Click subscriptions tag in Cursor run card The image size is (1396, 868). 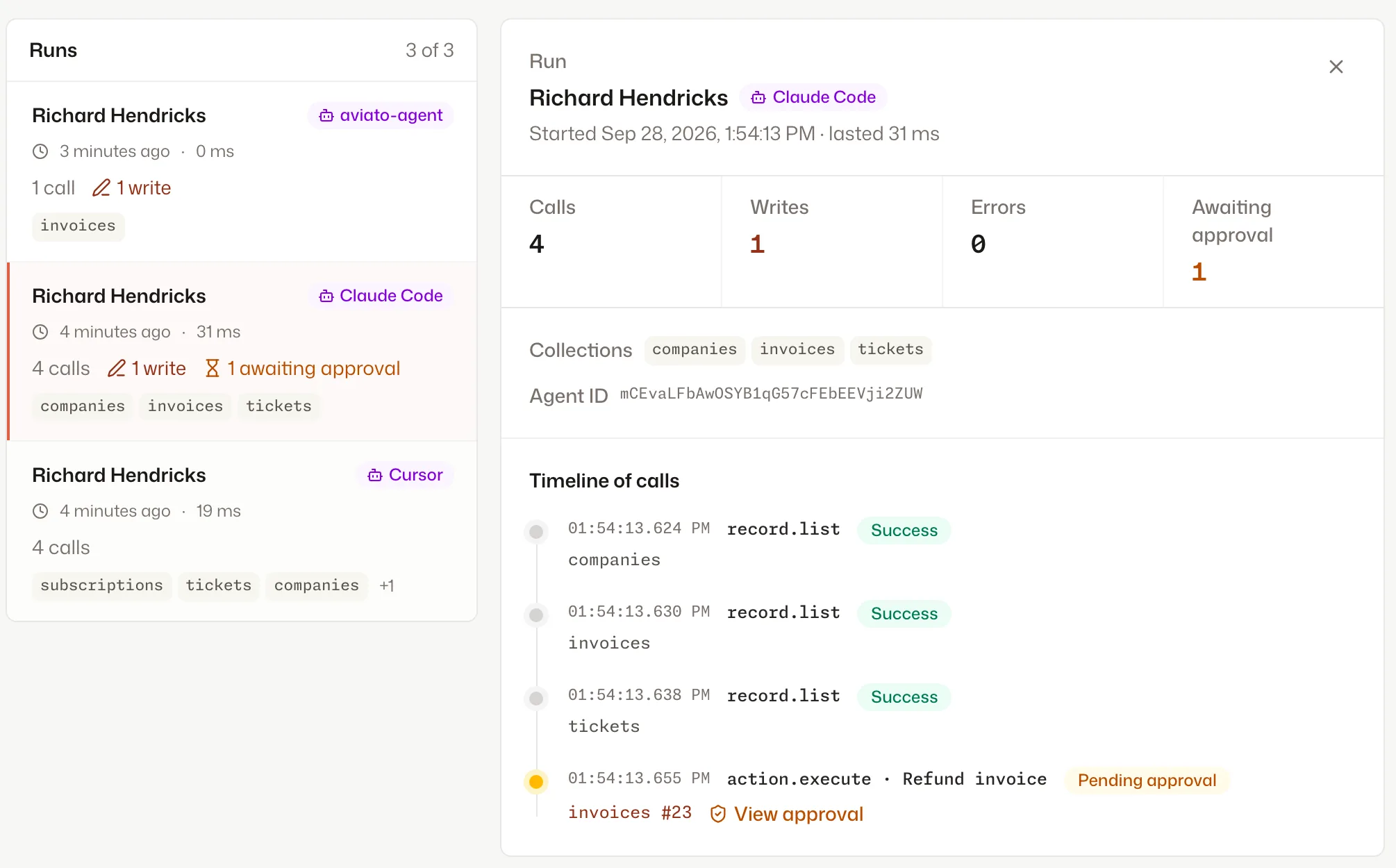coord(101,585)
